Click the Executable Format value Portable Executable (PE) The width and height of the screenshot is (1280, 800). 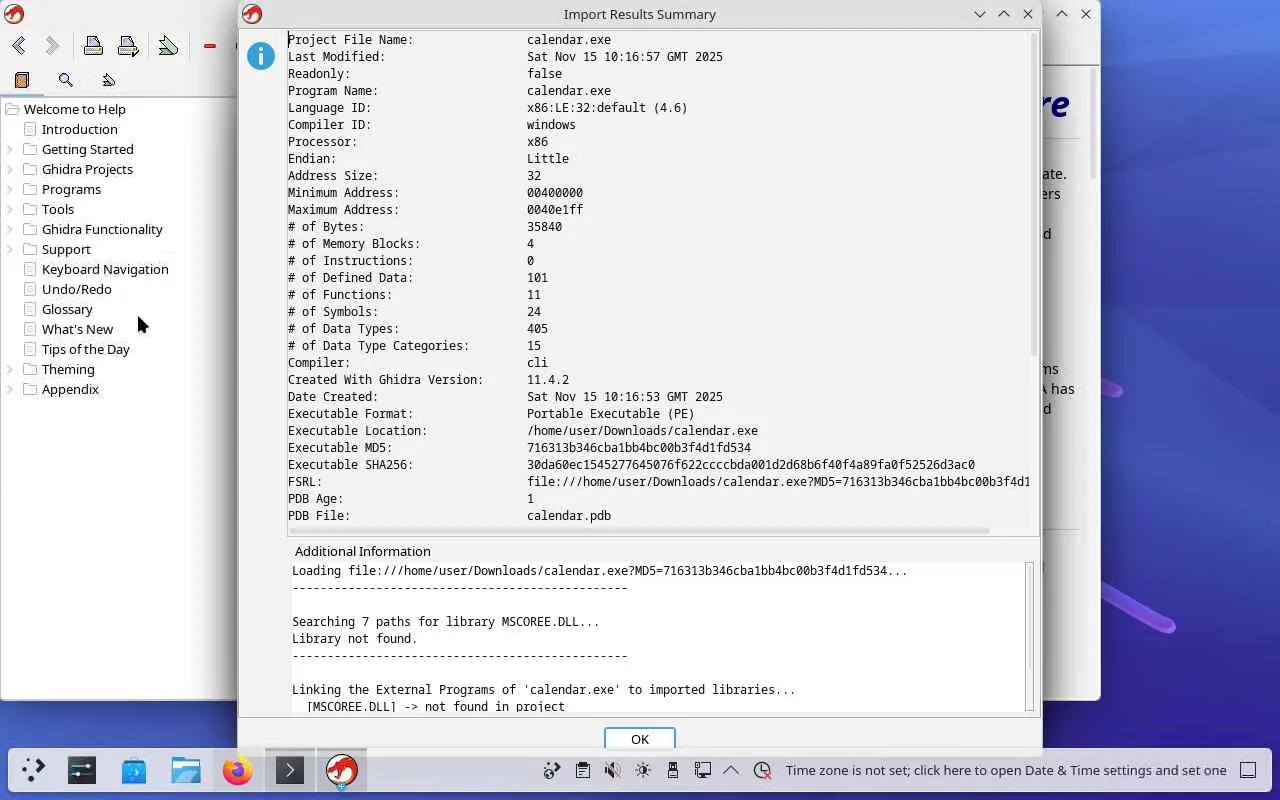pos(611,414)
